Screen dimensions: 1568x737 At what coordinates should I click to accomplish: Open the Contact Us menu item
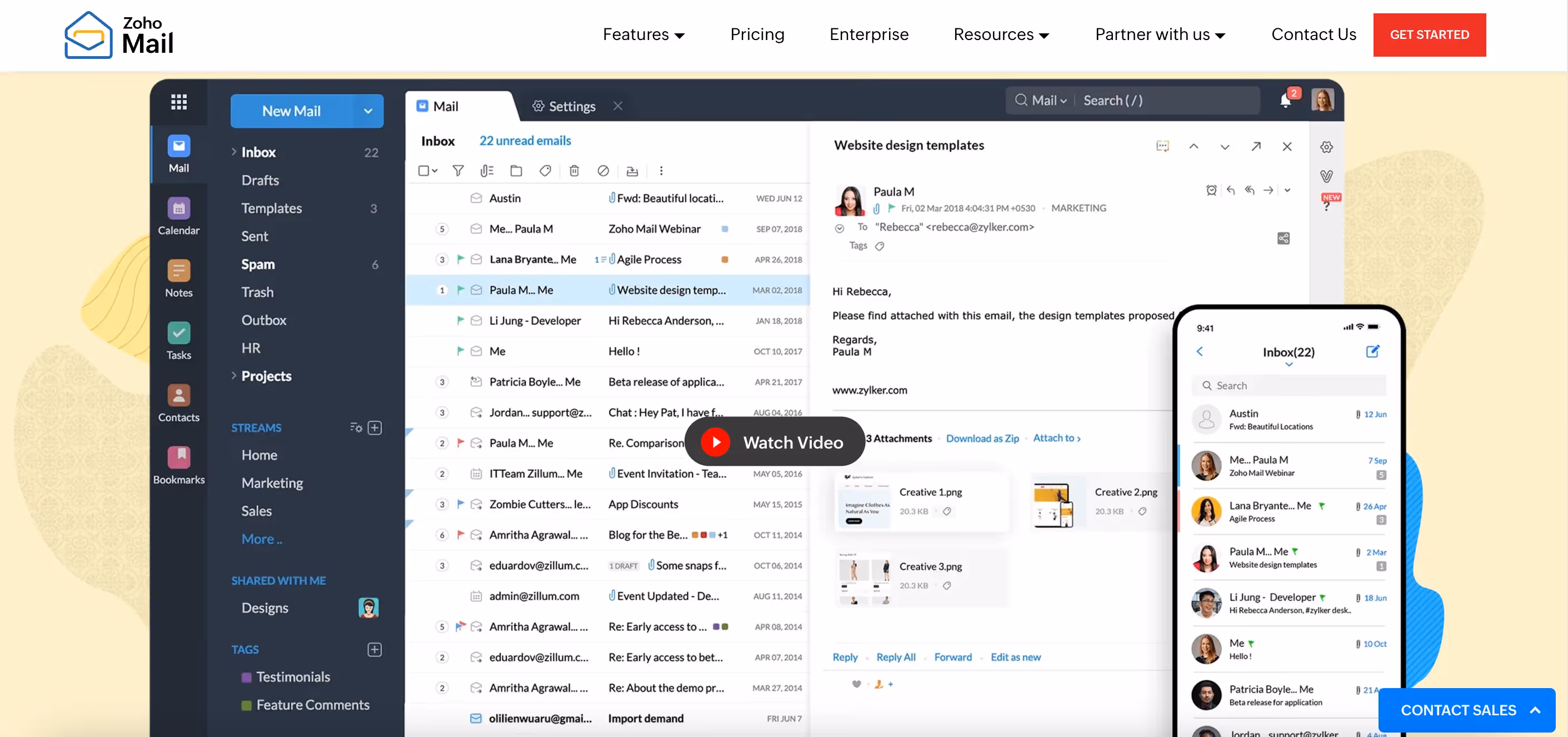(1314, 34)
